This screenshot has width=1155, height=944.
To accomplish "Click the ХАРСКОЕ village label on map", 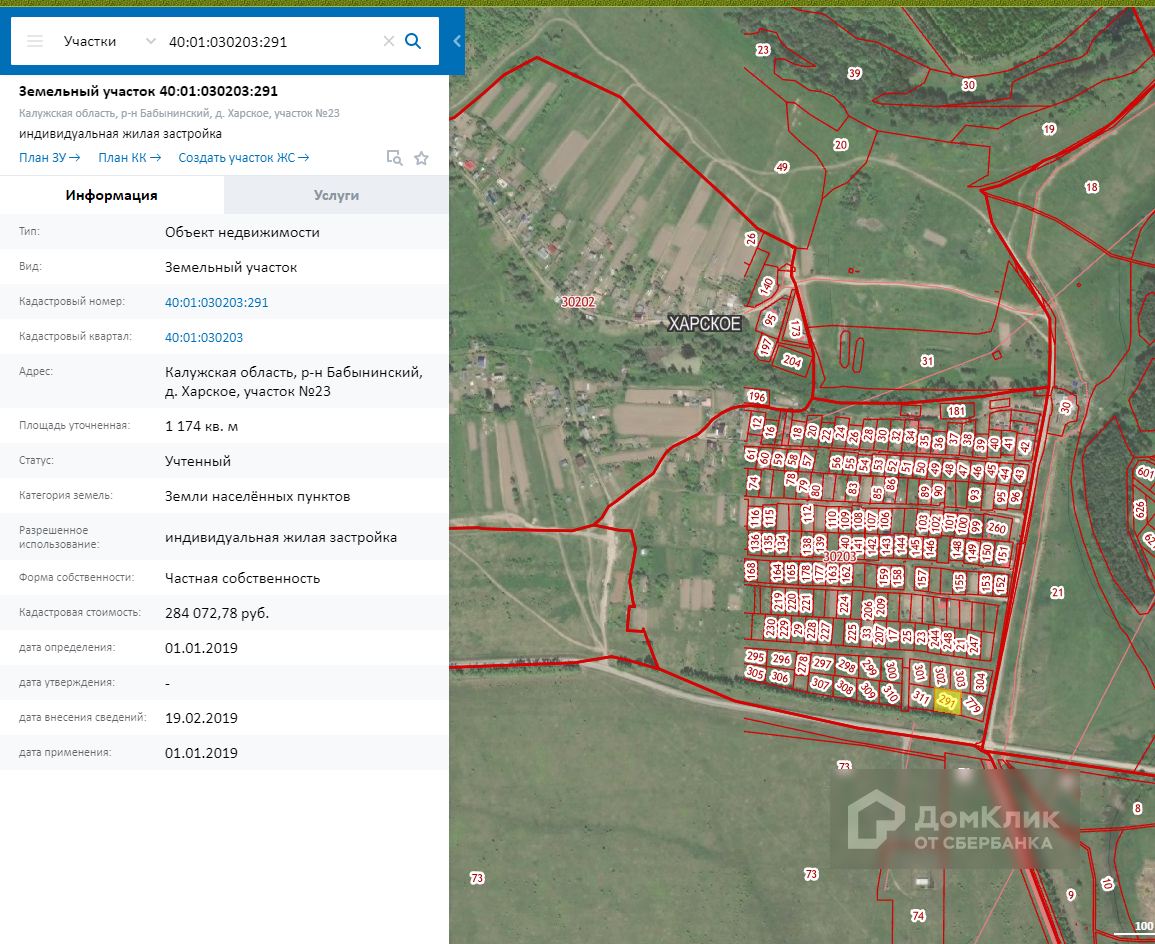I will click(x=705, y=323).
